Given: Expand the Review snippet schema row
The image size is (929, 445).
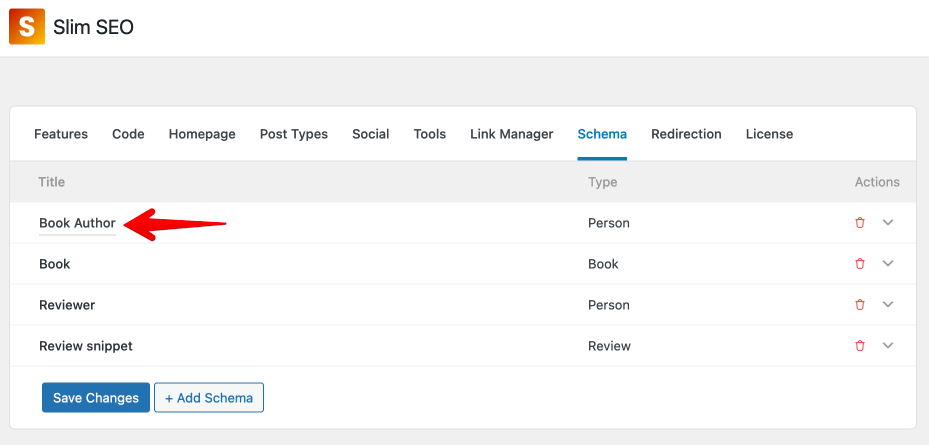Looking at the screenshot, I should (888, 345).
